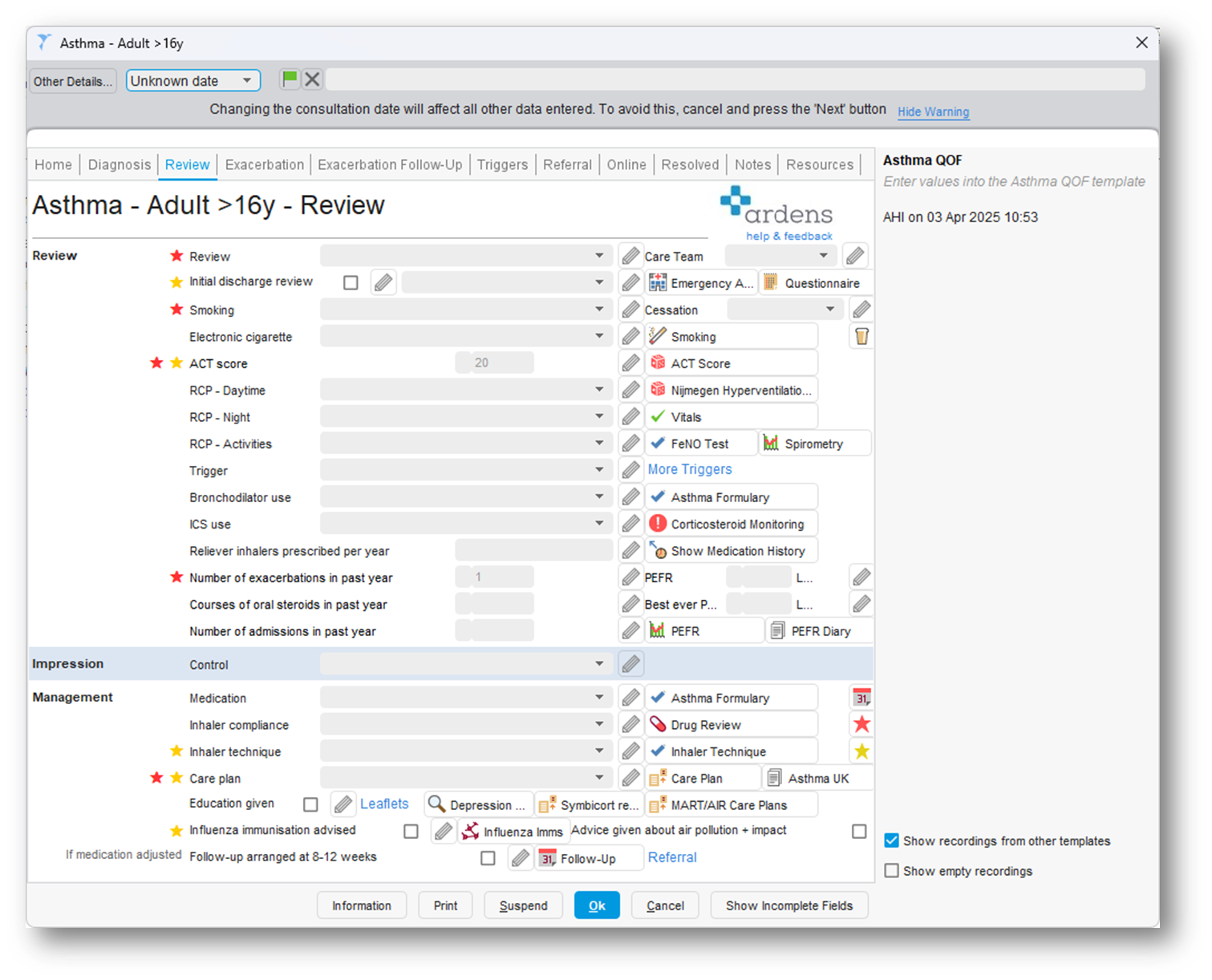Tick Influenza immunisation advised checkbox
Viewport: 1212px width, 980px height.
(411, 832)
